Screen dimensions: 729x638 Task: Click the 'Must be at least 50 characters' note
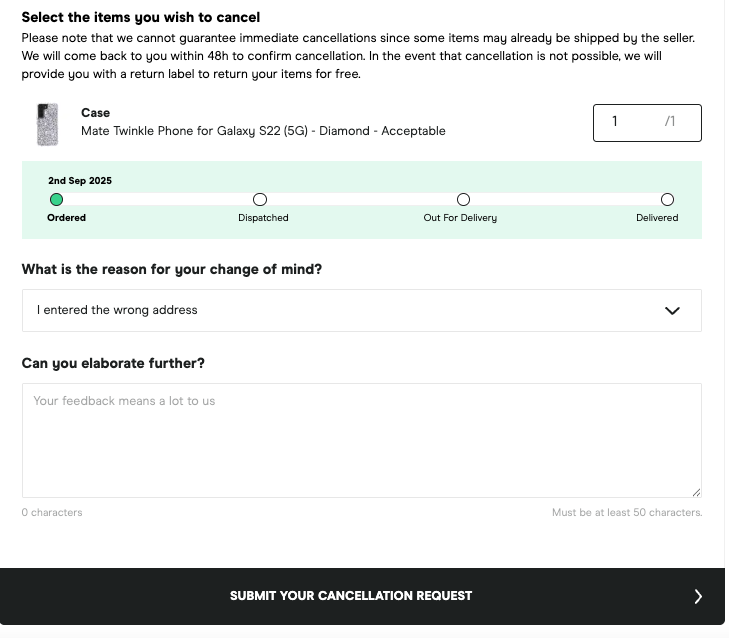point(627,513)
